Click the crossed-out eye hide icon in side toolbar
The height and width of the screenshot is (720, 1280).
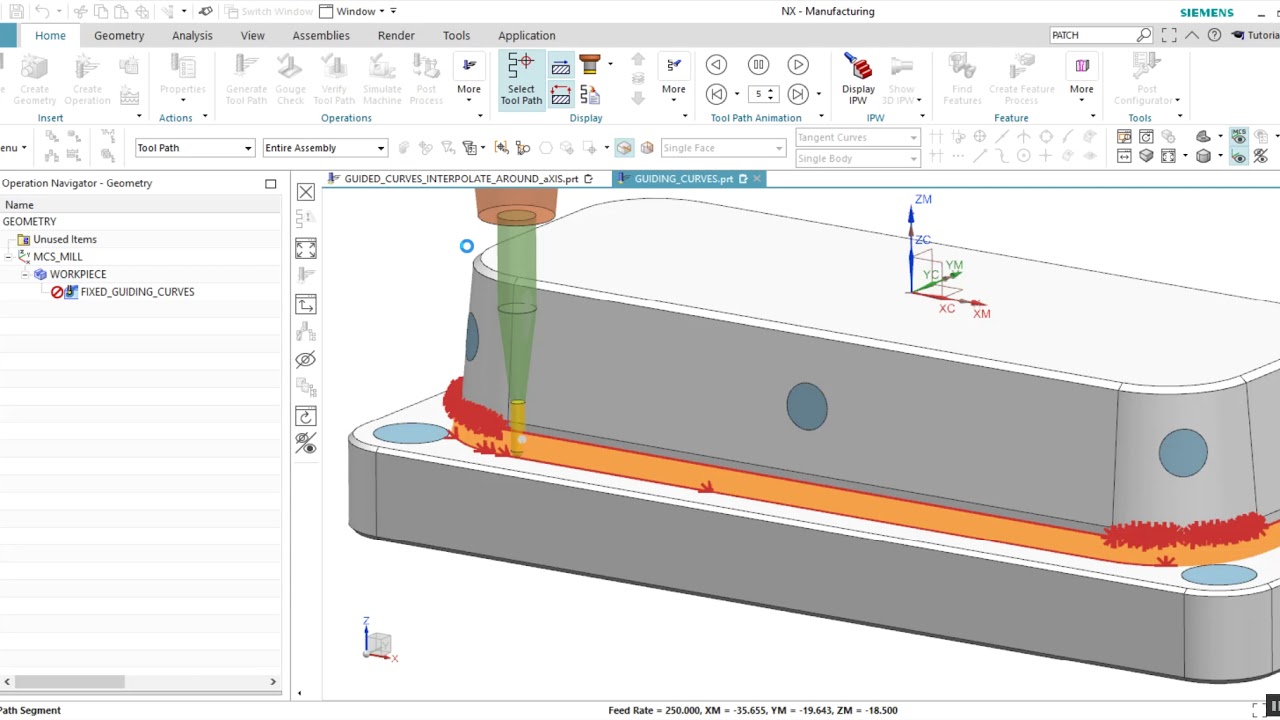point(306,360)
